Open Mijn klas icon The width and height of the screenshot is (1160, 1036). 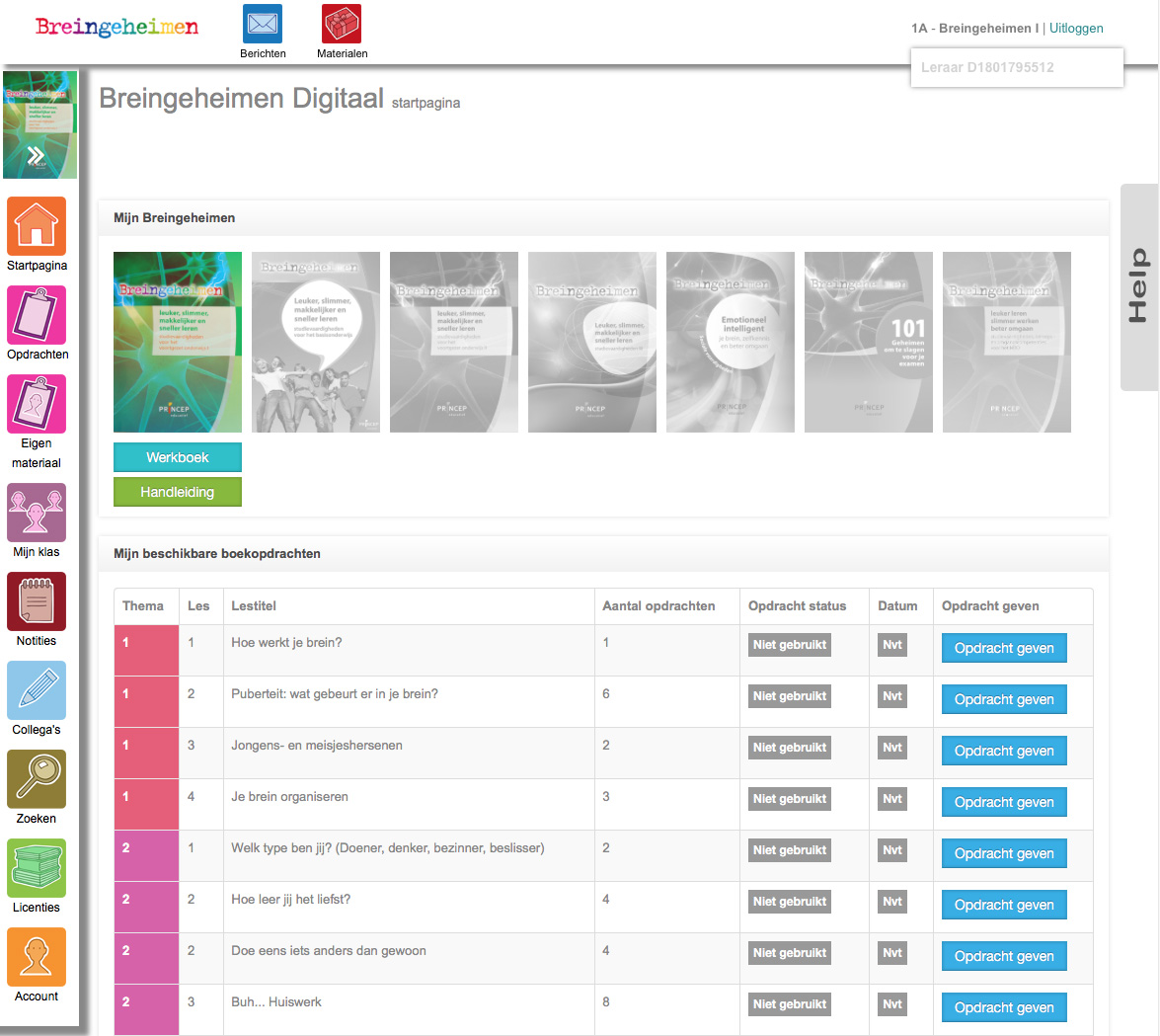coord(37,513)
